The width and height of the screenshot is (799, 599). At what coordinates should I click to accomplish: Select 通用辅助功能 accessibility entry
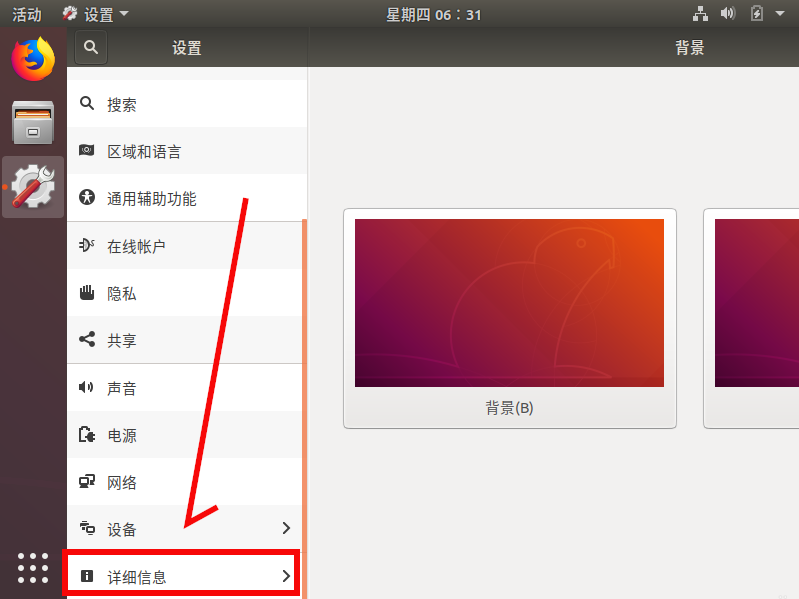187,198
